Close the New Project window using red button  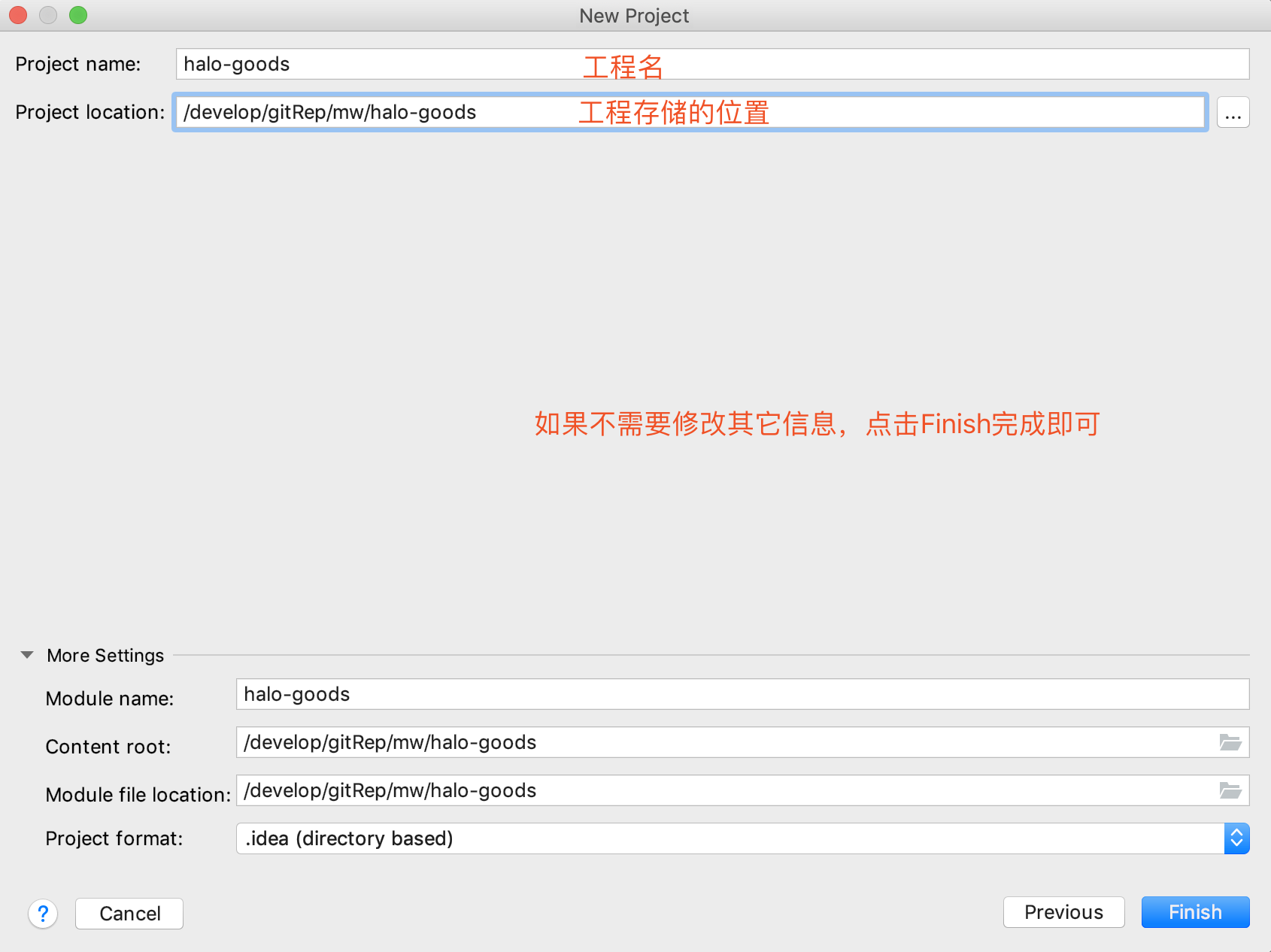pyautogui.click(x=18, y=15)
